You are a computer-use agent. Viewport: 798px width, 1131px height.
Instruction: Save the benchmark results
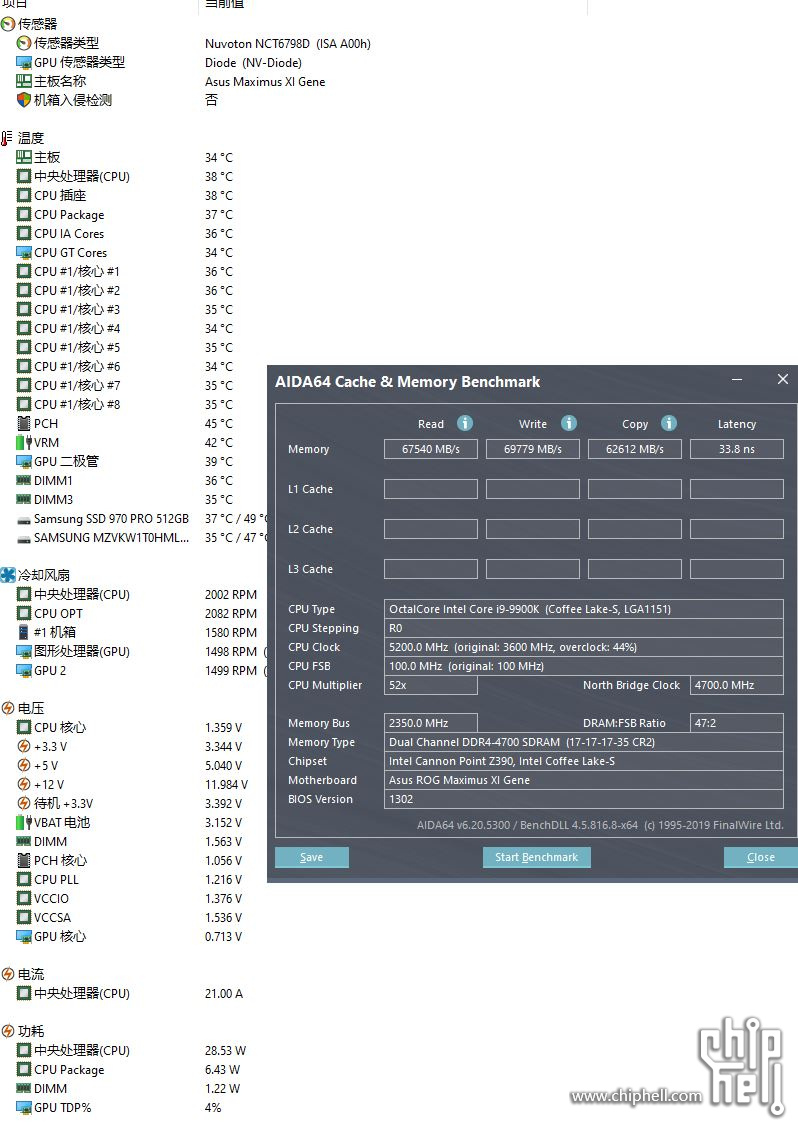pyautogui.click(x=312, y=857)
